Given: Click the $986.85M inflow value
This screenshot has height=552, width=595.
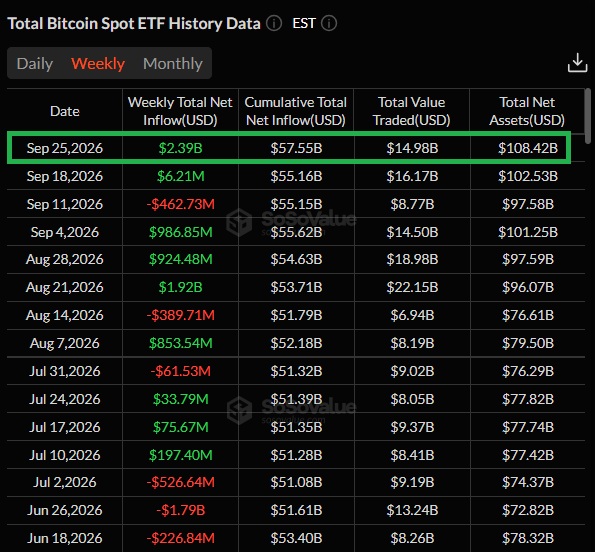Looking at the screenshot, I should 180,232.
